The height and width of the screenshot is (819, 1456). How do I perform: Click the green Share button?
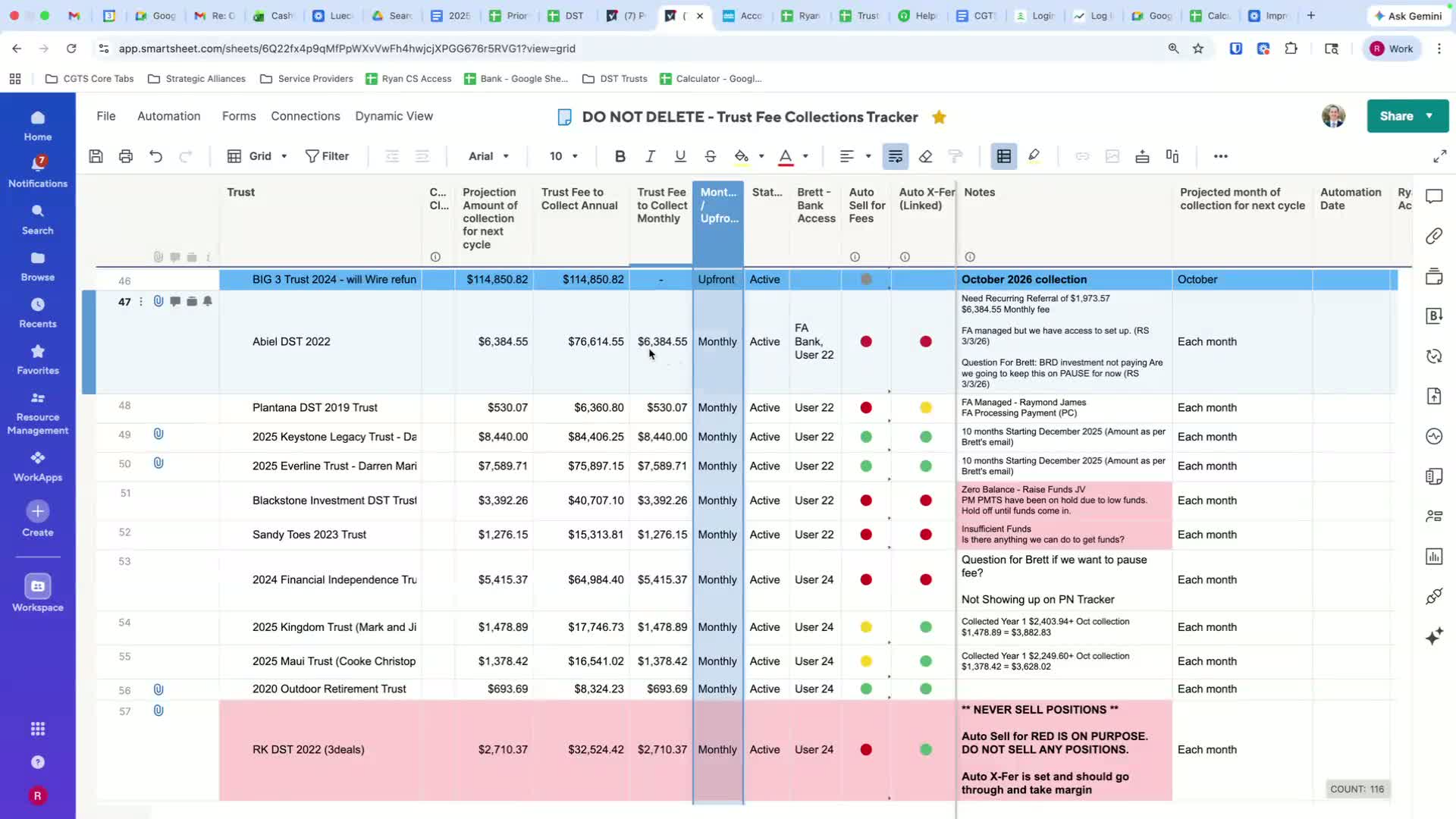pos(1397,116)
